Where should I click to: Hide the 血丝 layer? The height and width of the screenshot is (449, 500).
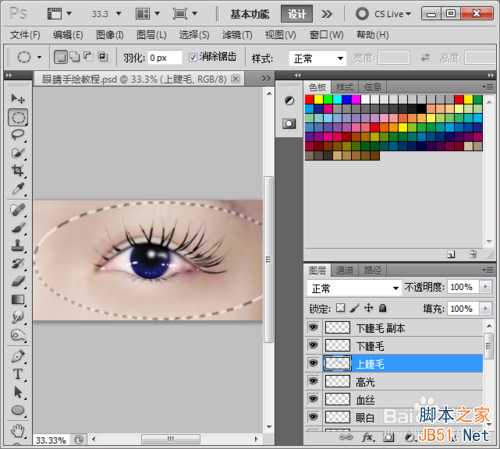click(313, 399)
